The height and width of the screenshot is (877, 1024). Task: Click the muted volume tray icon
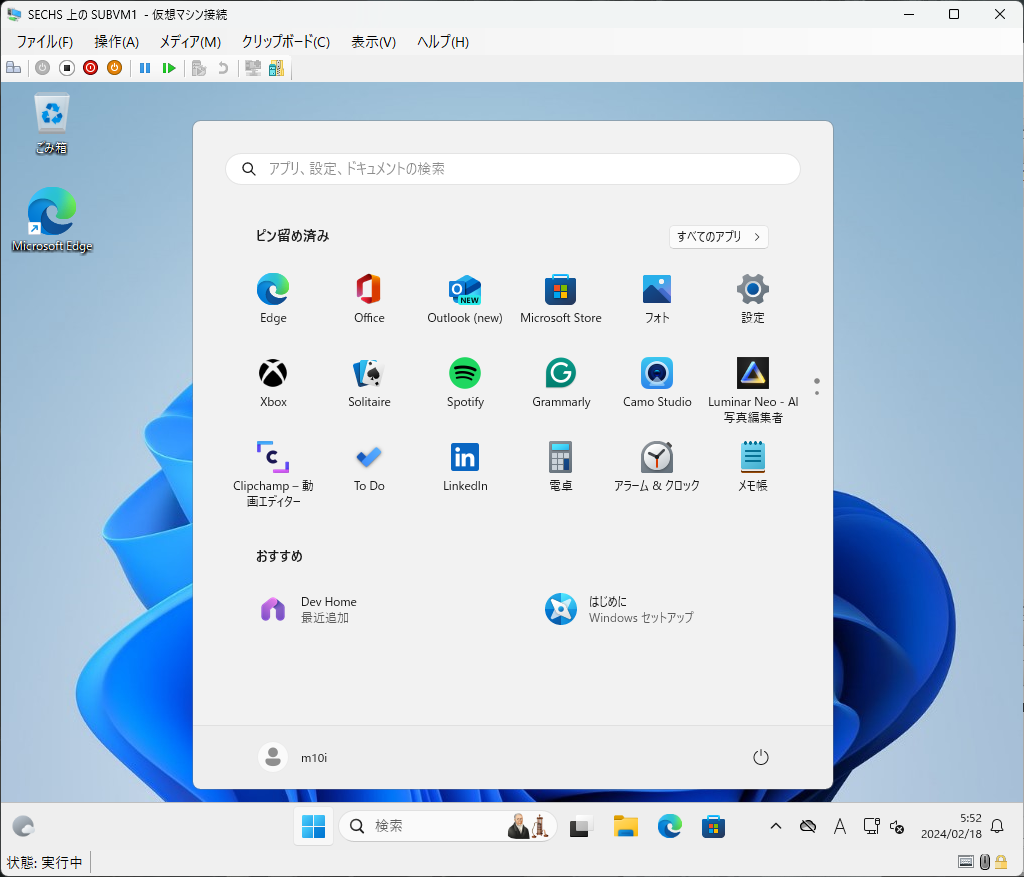[x=897, y=827]
